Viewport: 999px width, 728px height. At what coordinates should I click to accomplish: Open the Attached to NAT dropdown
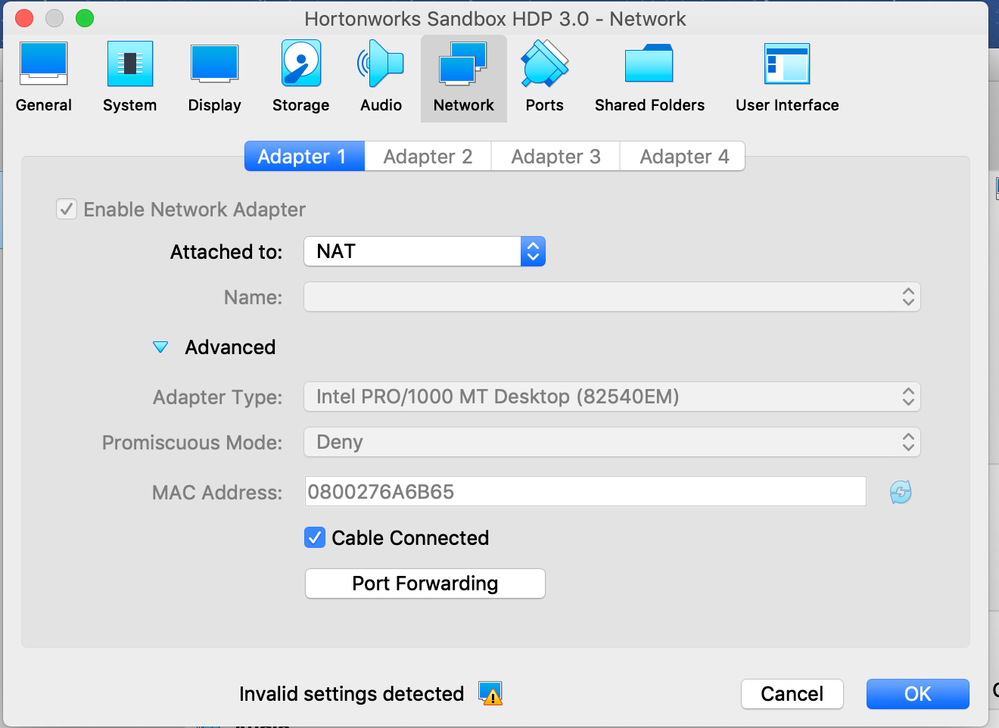click(x=424, y=251)
